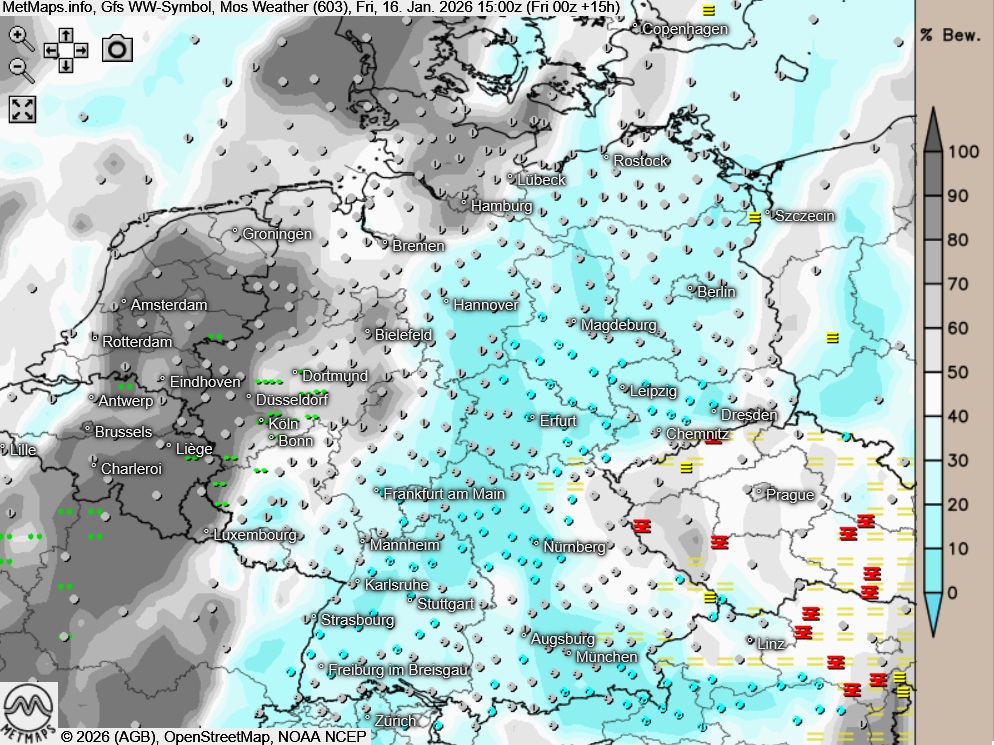
Task: Pan the map right with arrow button
Action: (80, 50)
